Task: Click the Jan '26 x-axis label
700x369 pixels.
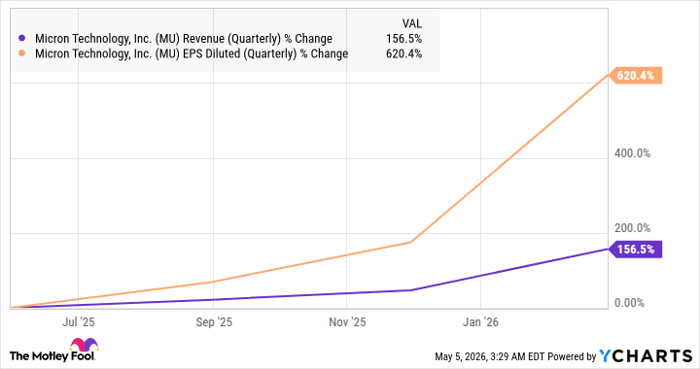Action: click(x=480, y=322)
